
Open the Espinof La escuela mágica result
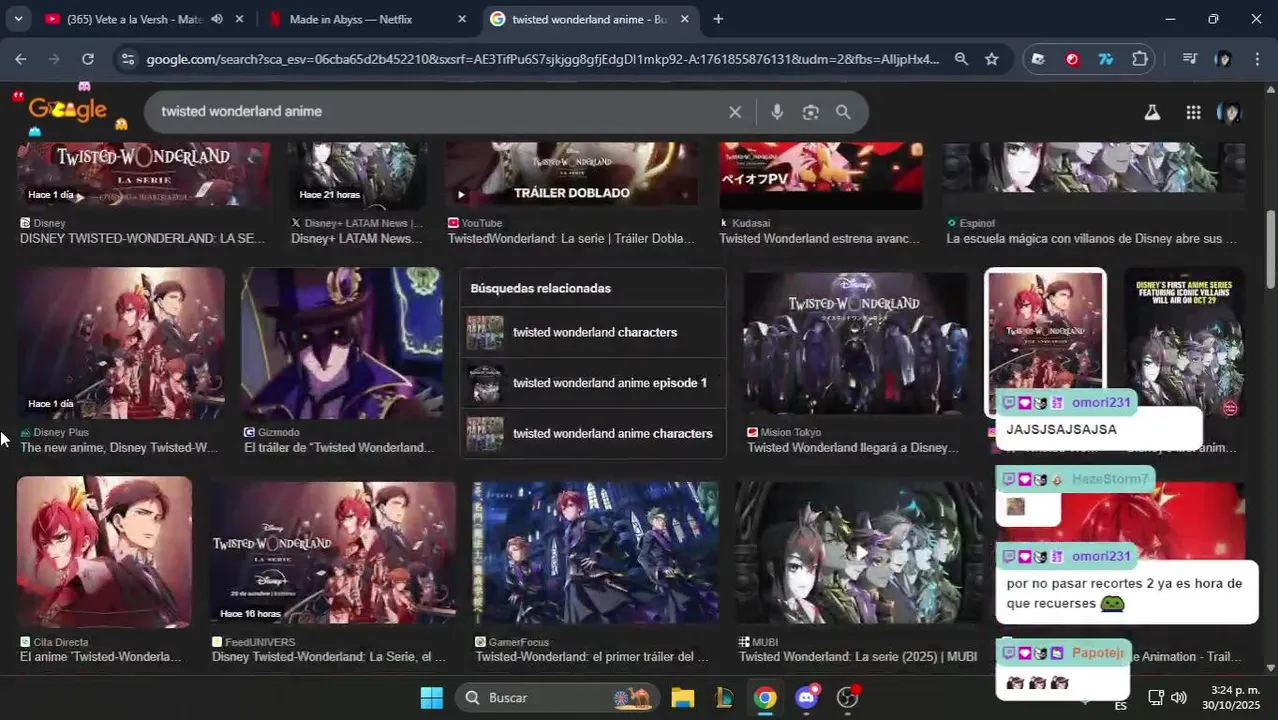pyautogui.click(x=1092, y=238)
